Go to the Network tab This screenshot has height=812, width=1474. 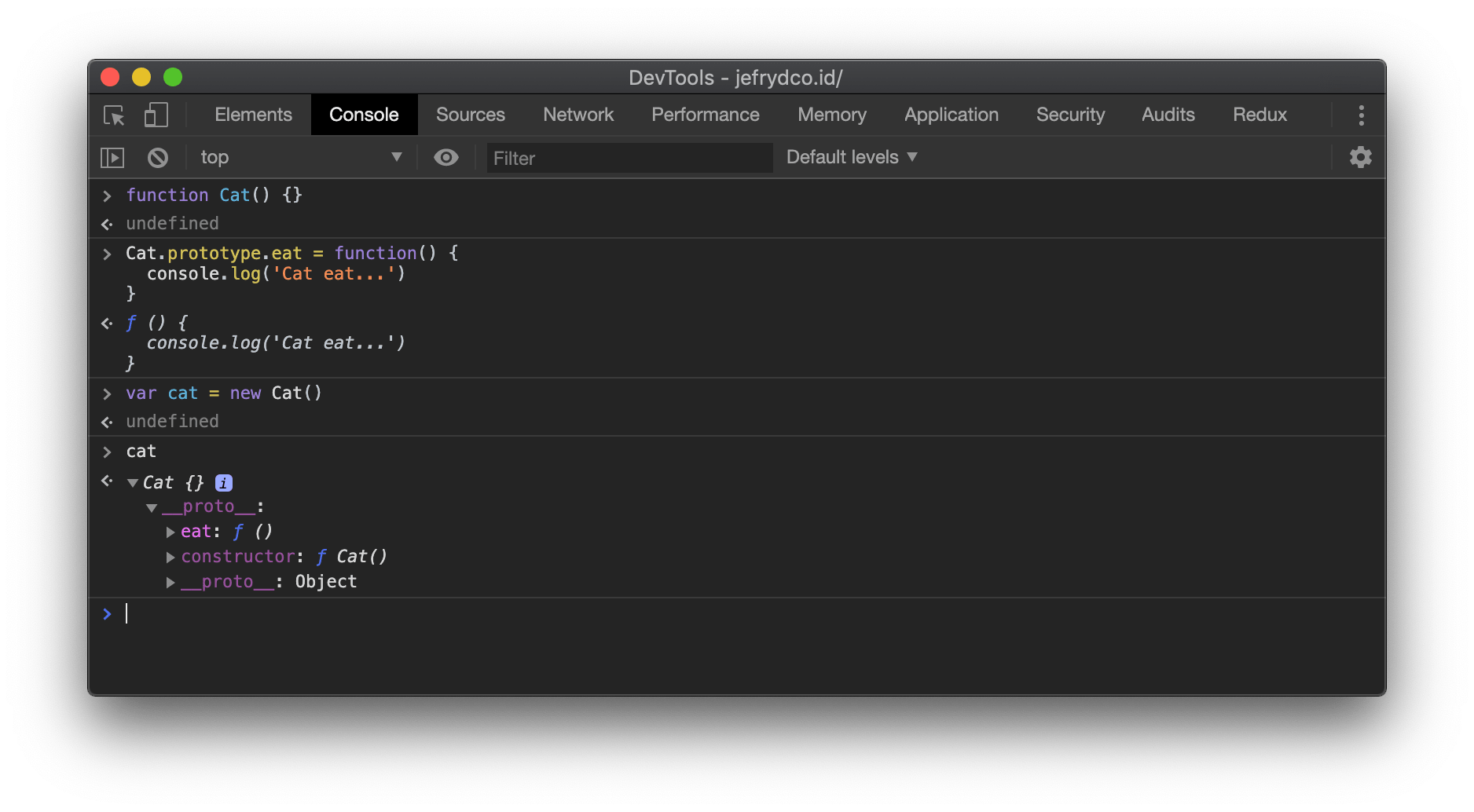click(578, 115)
